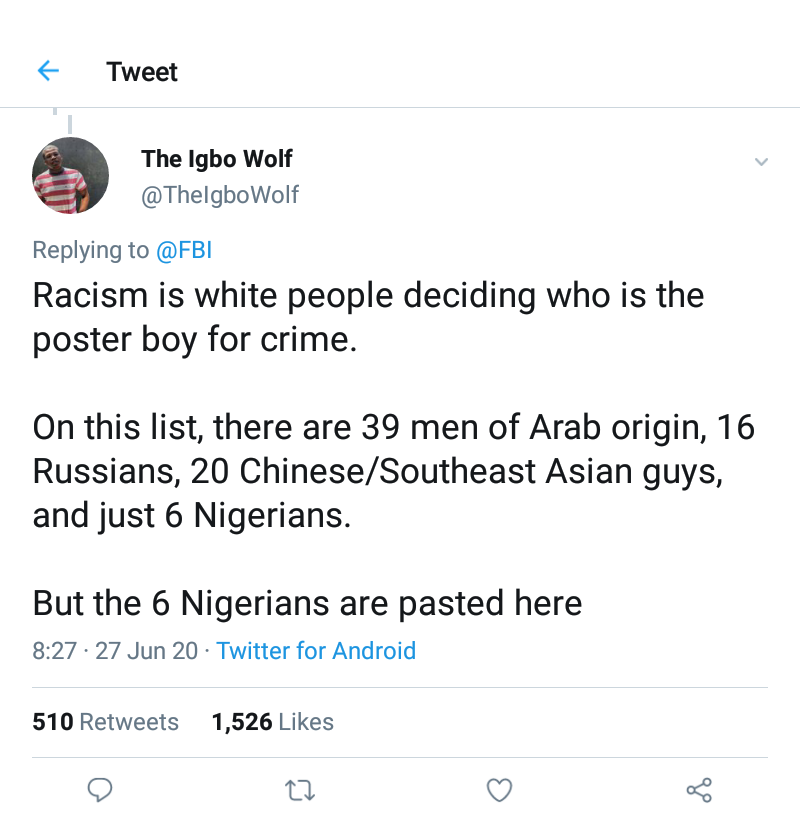Click the 8:27 · 27 Jun 20 timestamp
Viewport: 800px width, 819px height.
[x=115, y=651]
